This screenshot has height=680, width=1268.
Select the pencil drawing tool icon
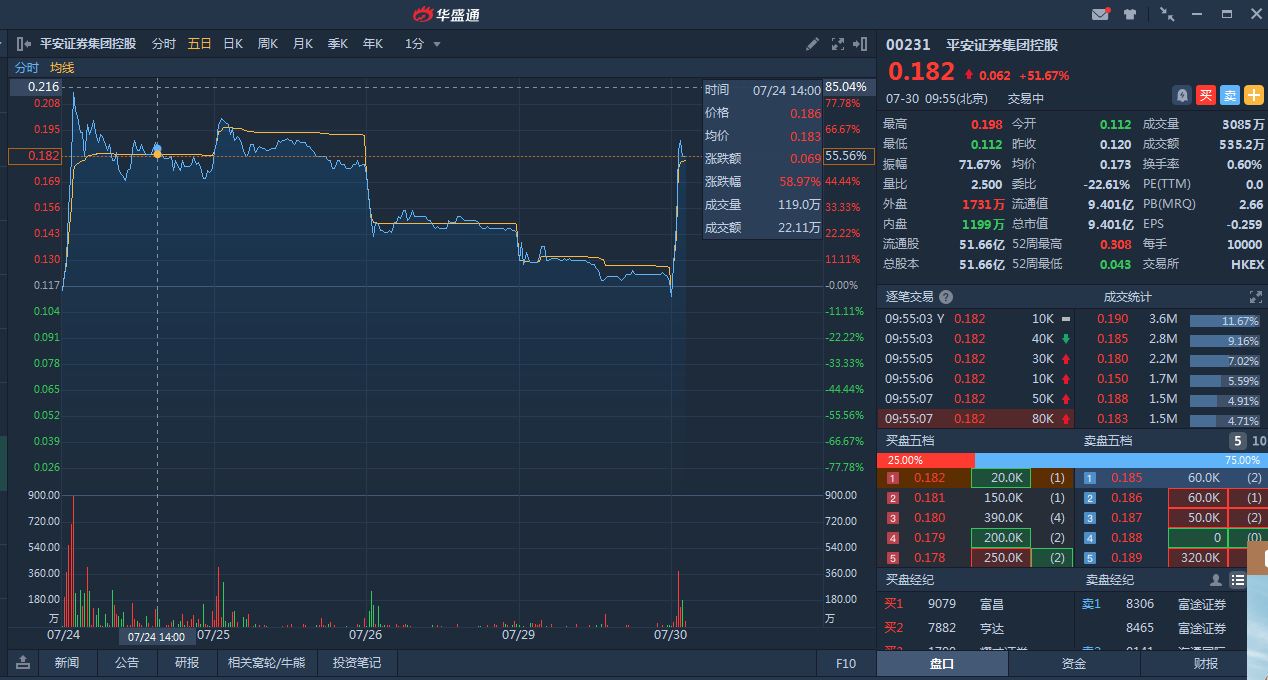click(813, 44)
